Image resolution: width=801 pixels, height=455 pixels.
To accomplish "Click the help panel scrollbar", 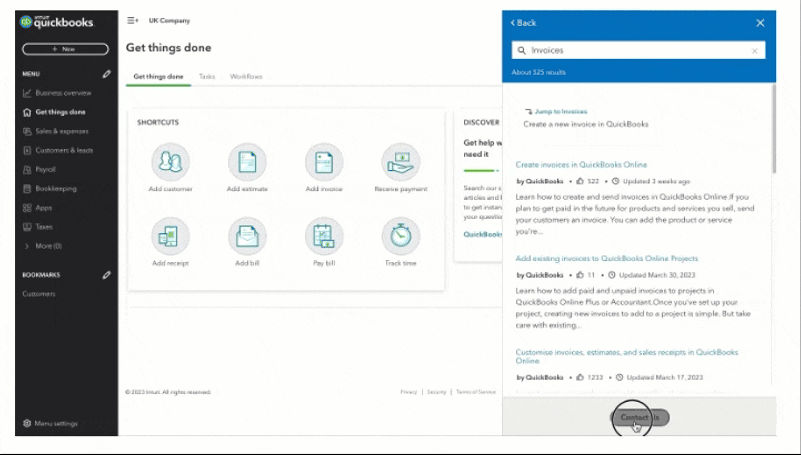I will click(x=774, y=130).
